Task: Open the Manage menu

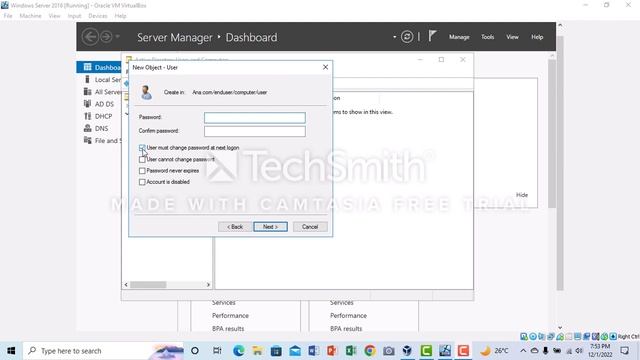Action: (459, 37)
